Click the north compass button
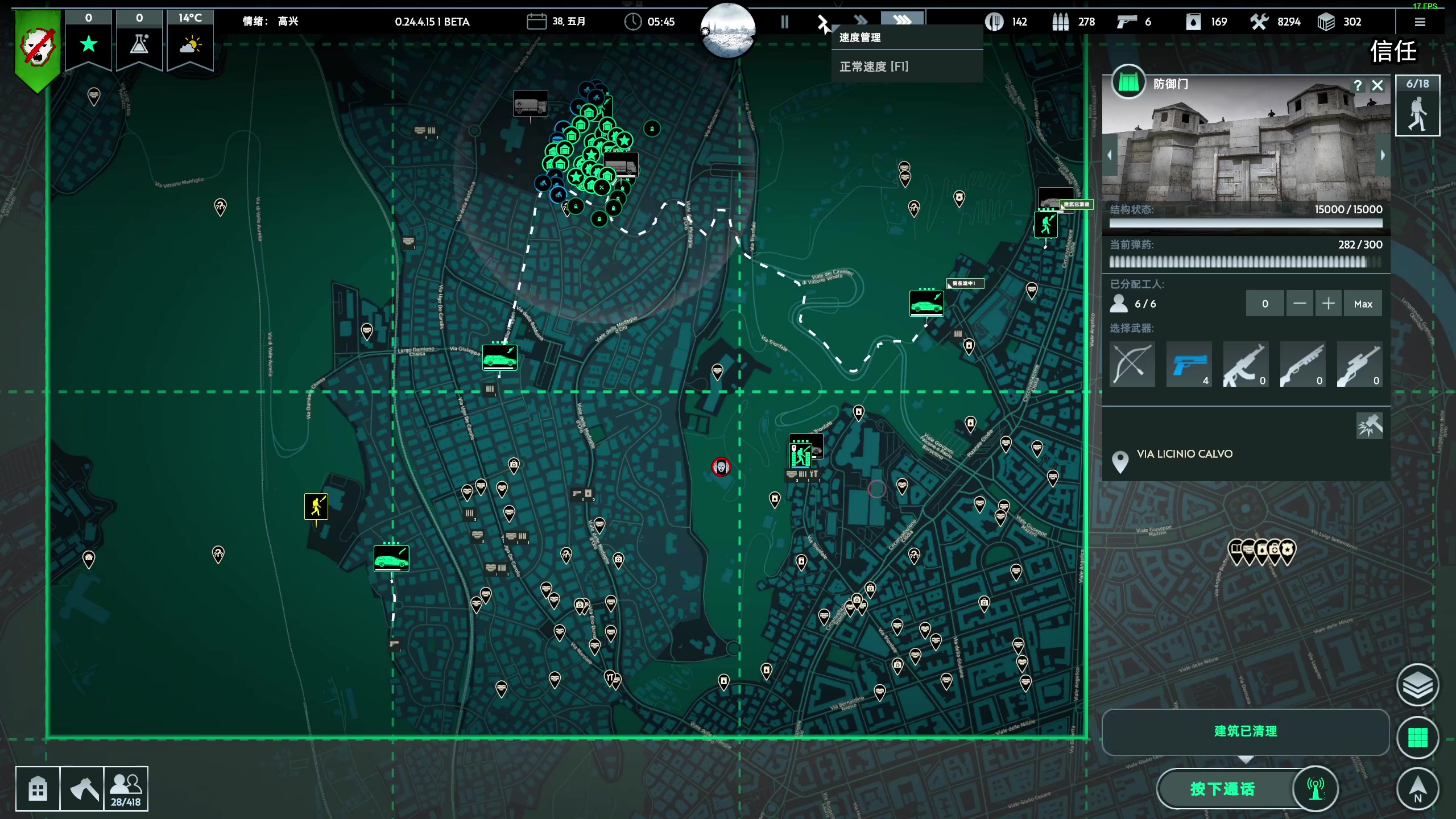 [x=1417, y=789]
